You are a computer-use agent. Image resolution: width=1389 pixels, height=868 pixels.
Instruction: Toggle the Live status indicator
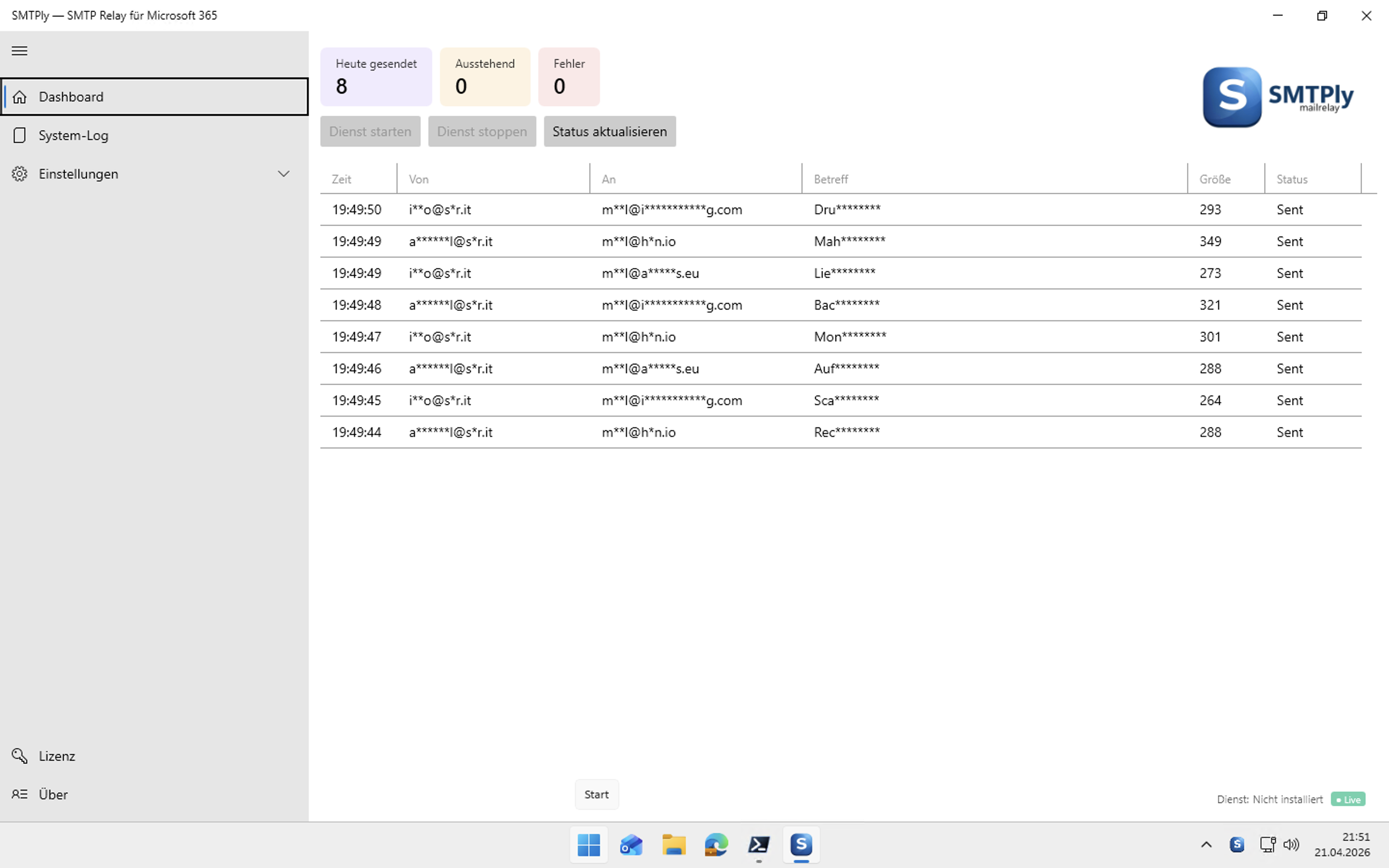(1348, 799)
